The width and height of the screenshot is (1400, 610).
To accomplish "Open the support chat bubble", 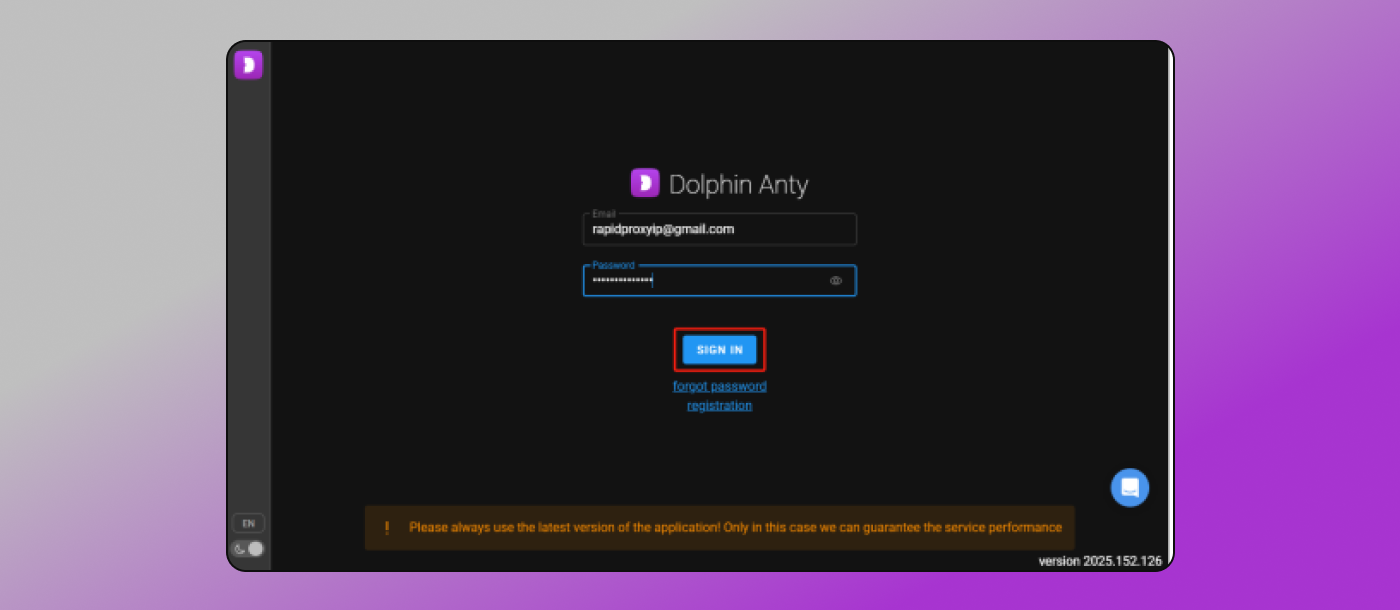I will pos(1130,487).
